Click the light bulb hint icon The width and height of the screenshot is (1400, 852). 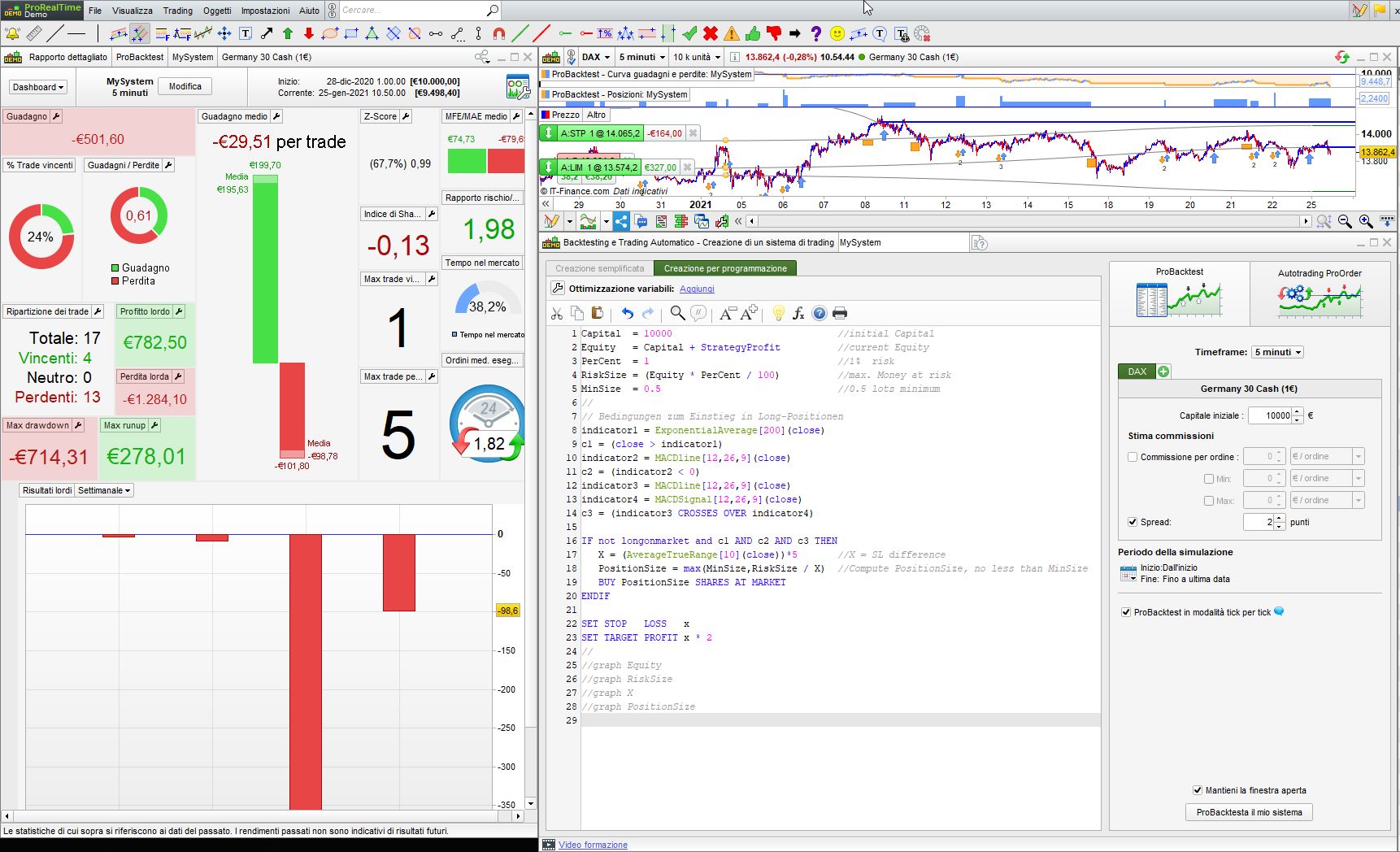tap(778, 314)
